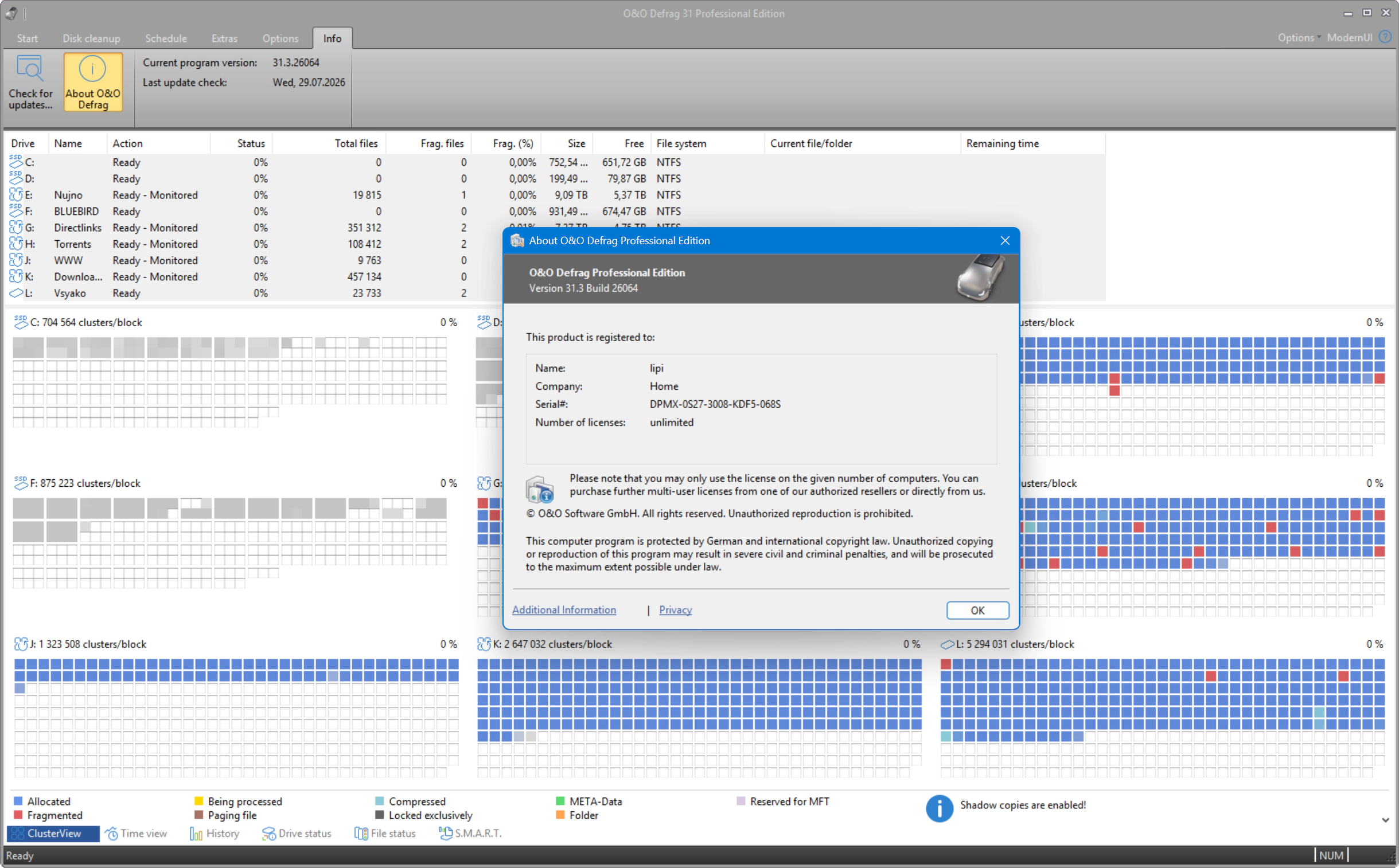1399x868 pixels.
Task: Open the Schedule ribbon tab
Action: click(x=166, y=38)
